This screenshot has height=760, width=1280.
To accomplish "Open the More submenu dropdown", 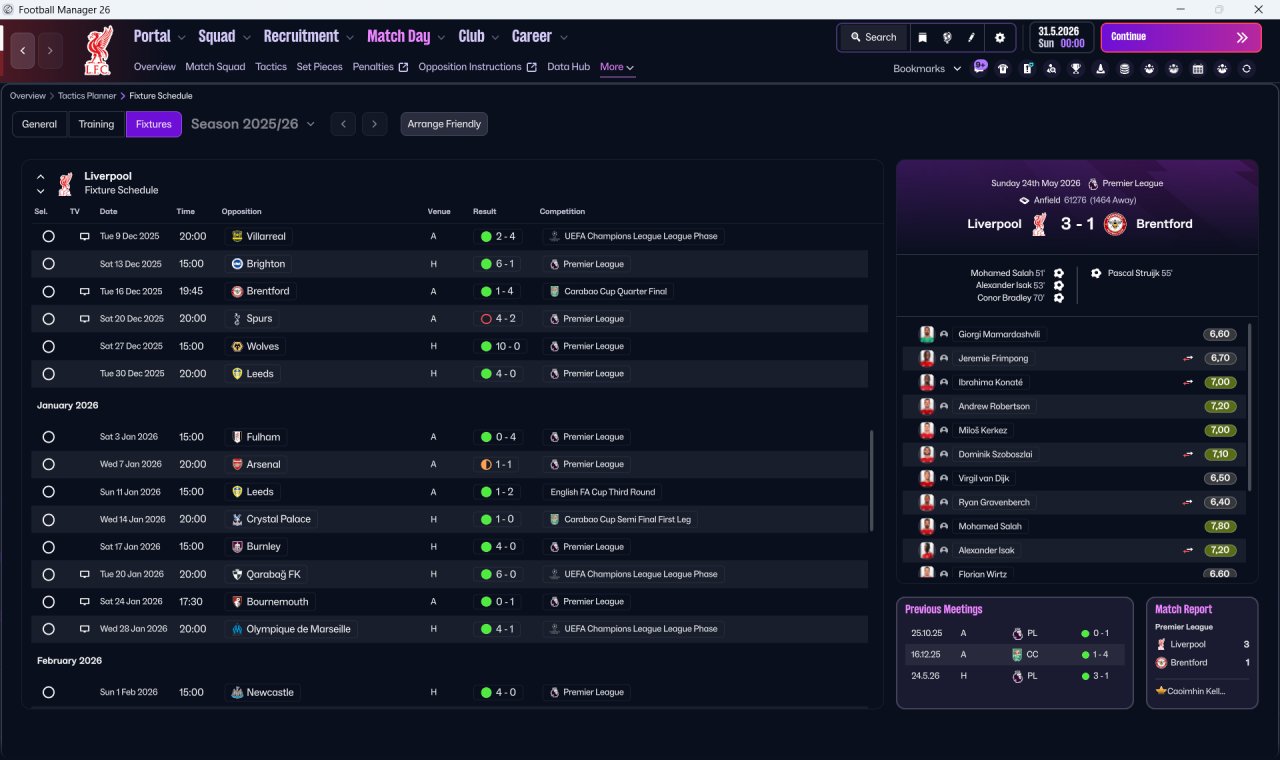I will 617,67.
